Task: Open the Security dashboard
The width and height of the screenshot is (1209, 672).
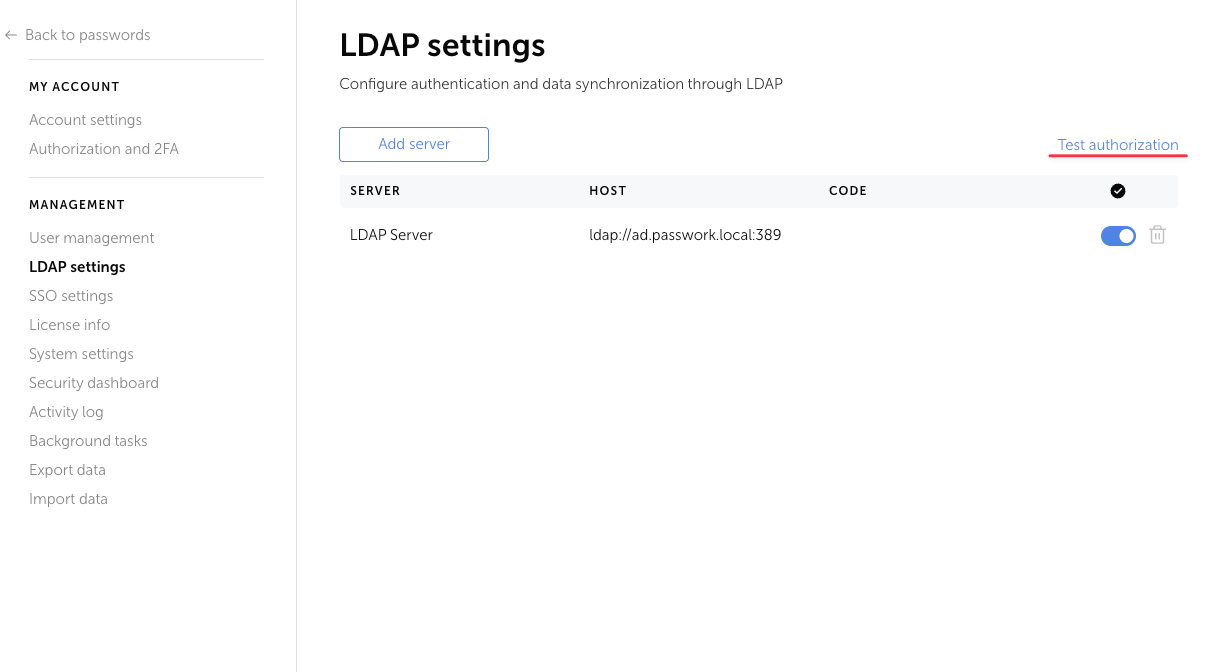Action: (94, 382)
